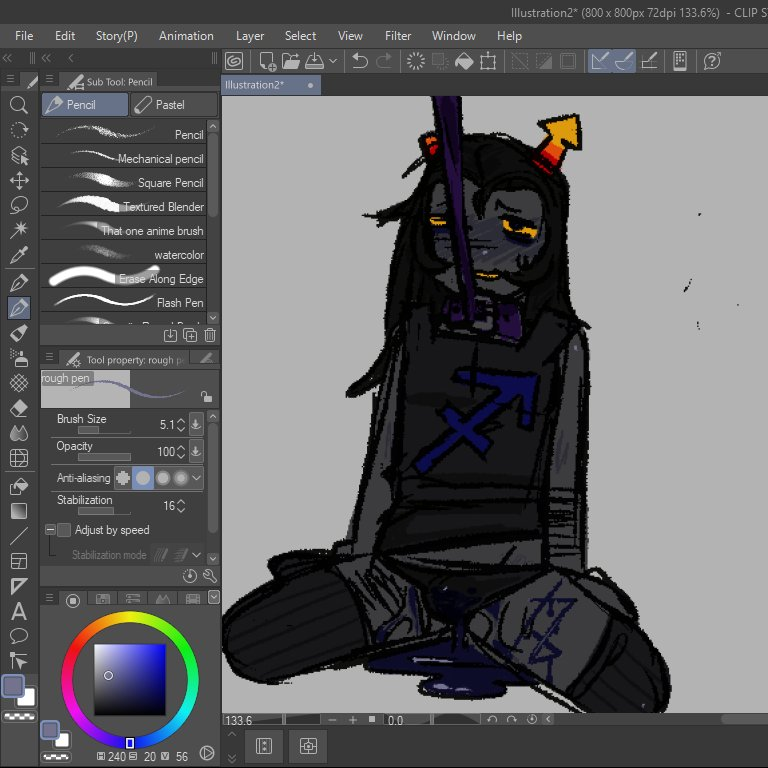Choose the Mechanical pencil brush
This screenshot has width=768, height=768.
pos(123,158)
